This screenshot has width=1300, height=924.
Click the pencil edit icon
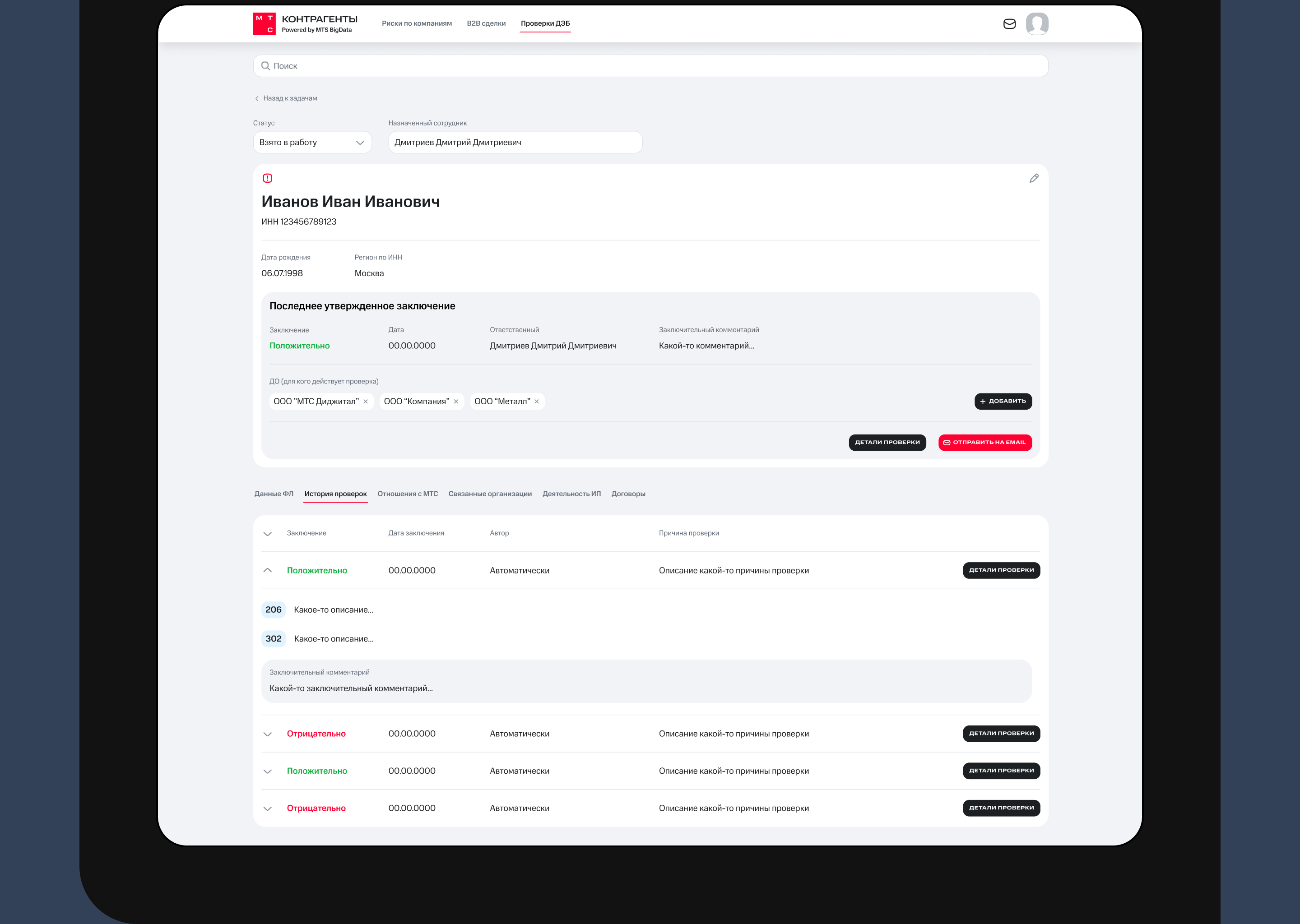pos(1034,179)
